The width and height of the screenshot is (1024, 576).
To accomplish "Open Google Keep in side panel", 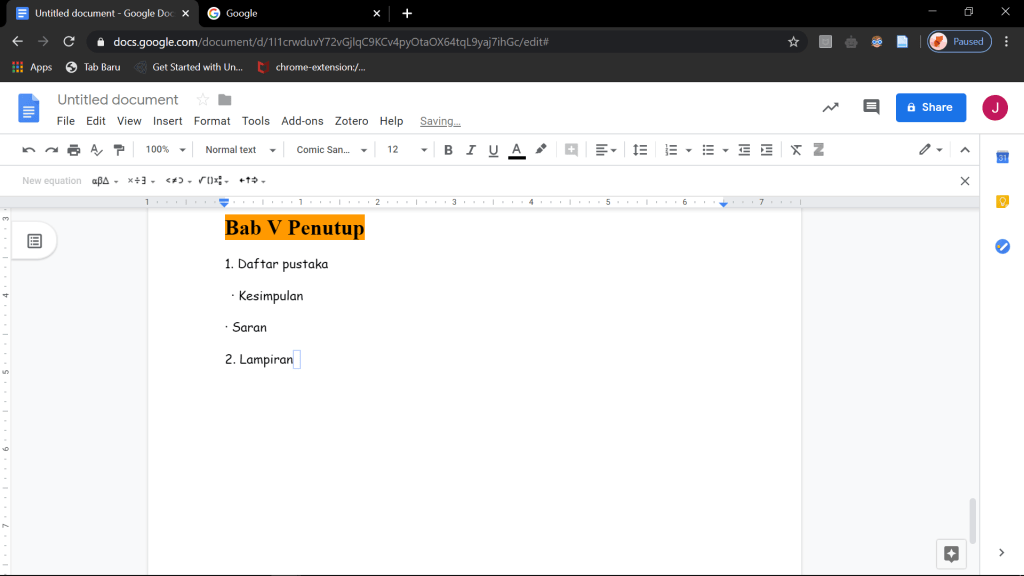I will coord(1002,201).
